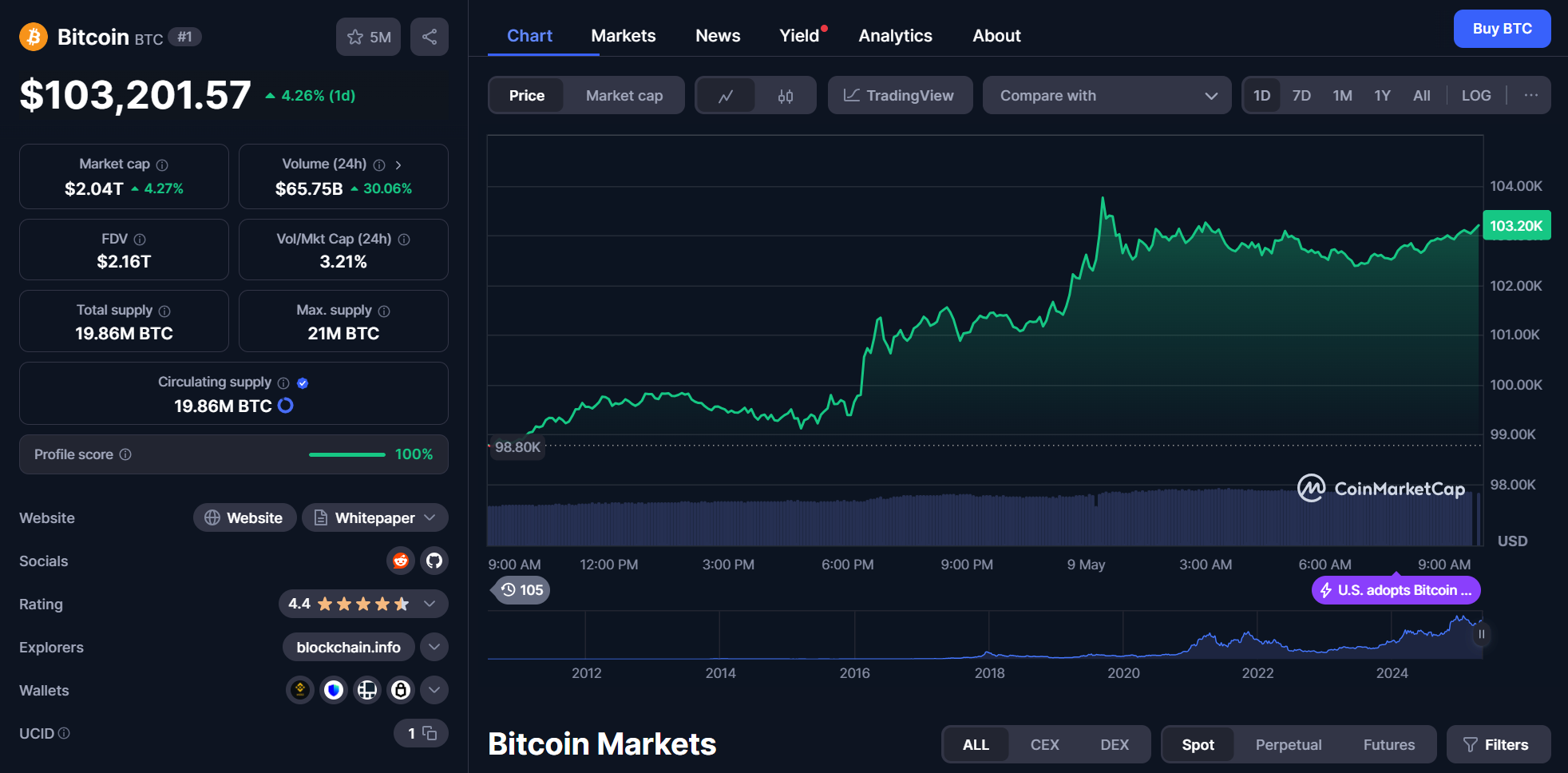Open the share icon next to watchlist
This screenshot has width=1568, height=773.
click(430, 37)
